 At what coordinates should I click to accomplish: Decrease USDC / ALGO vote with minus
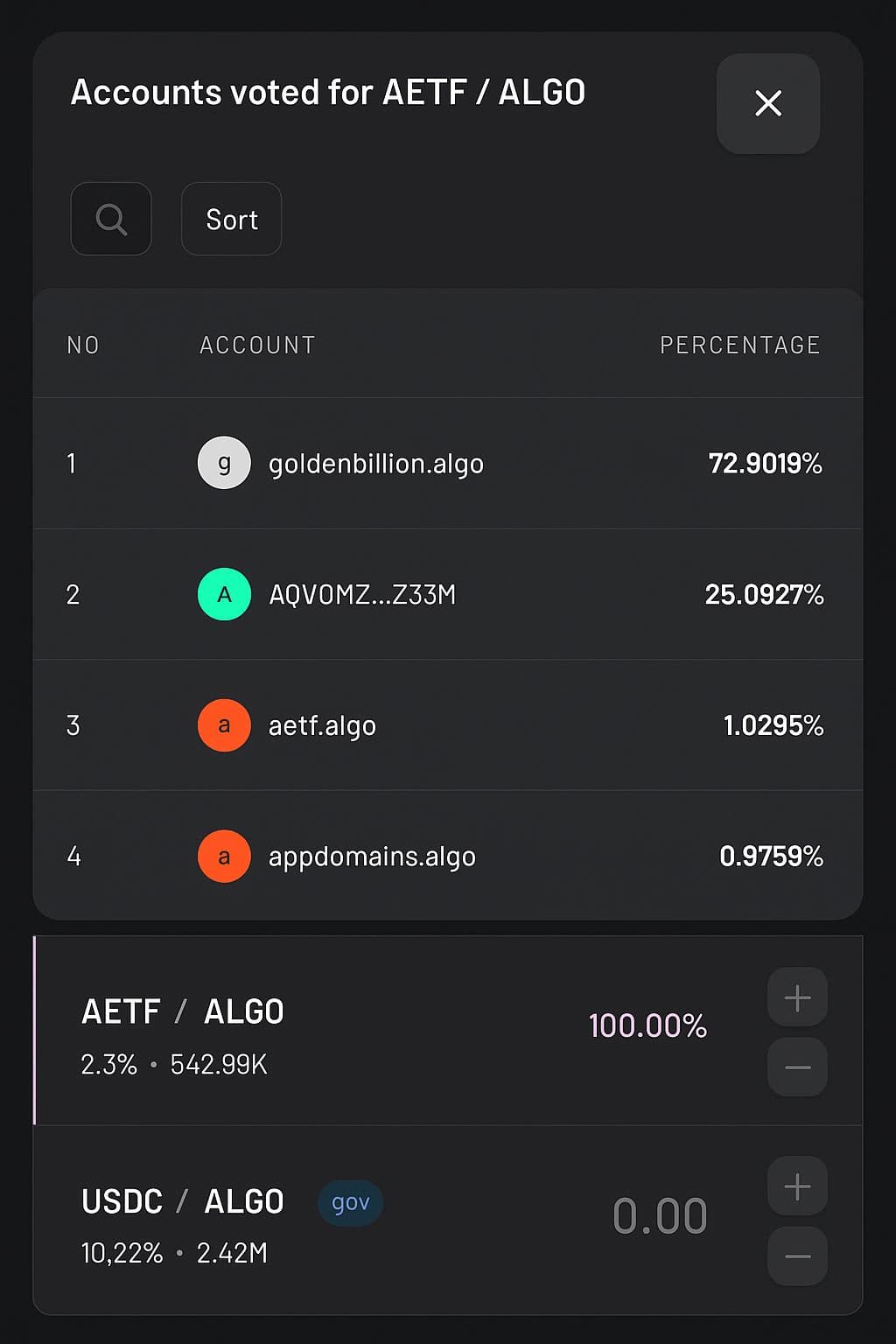[x=797, y=1256]
